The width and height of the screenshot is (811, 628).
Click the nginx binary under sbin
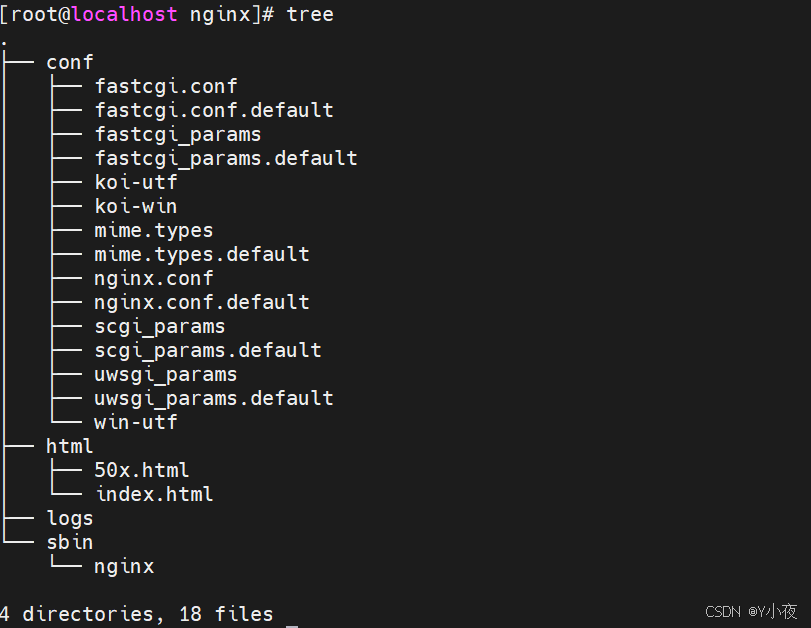(124, 567)
